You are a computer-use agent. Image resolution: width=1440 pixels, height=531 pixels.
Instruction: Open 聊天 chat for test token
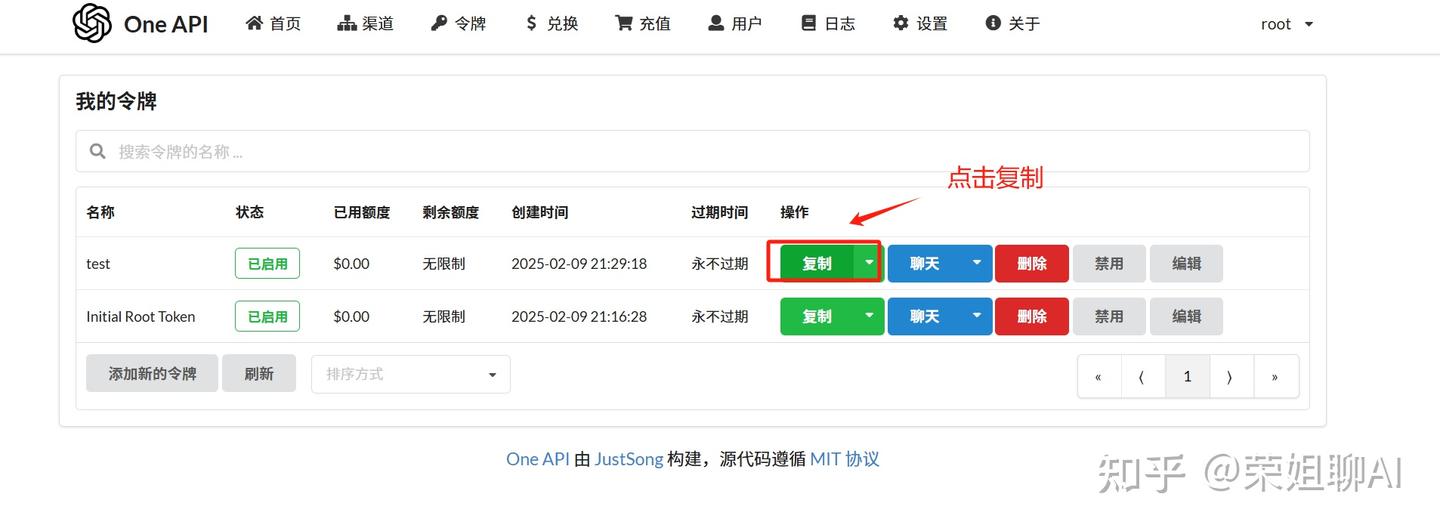pos(925,263)
